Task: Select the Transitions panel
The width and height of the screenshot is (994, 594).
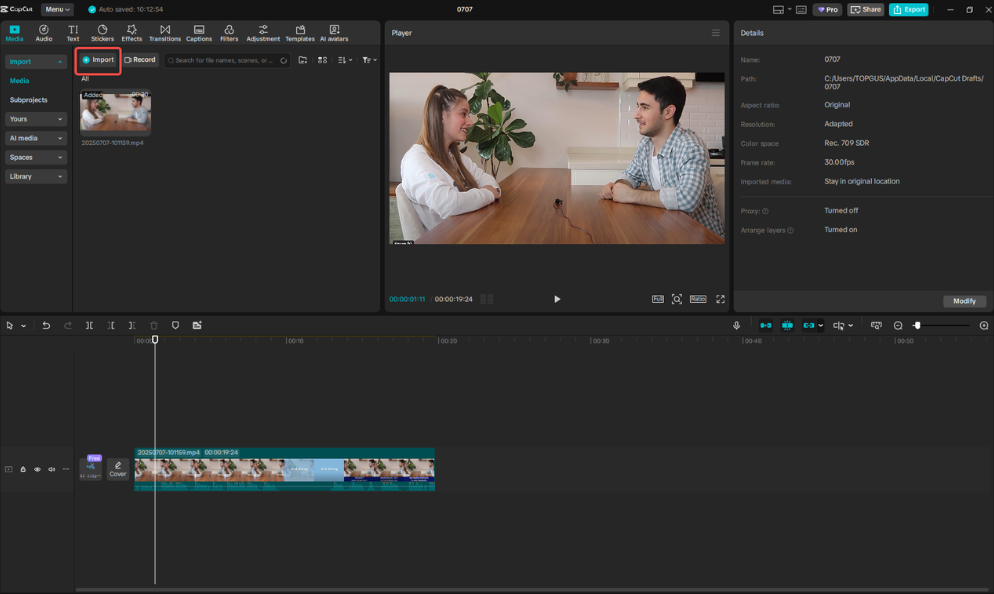Action: click(164, 31)
